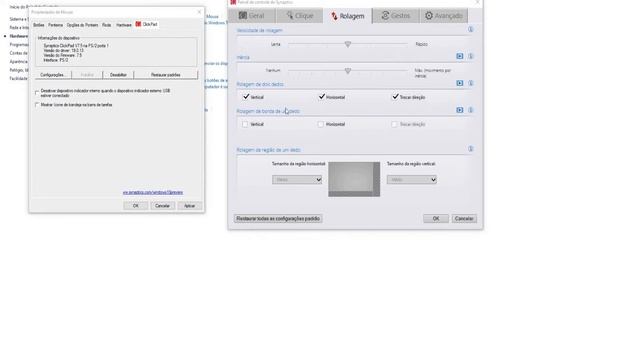This screenshot has width=640, height=360.
Task: Play the inertia demo video icon
Action: (x=460, y=56)
